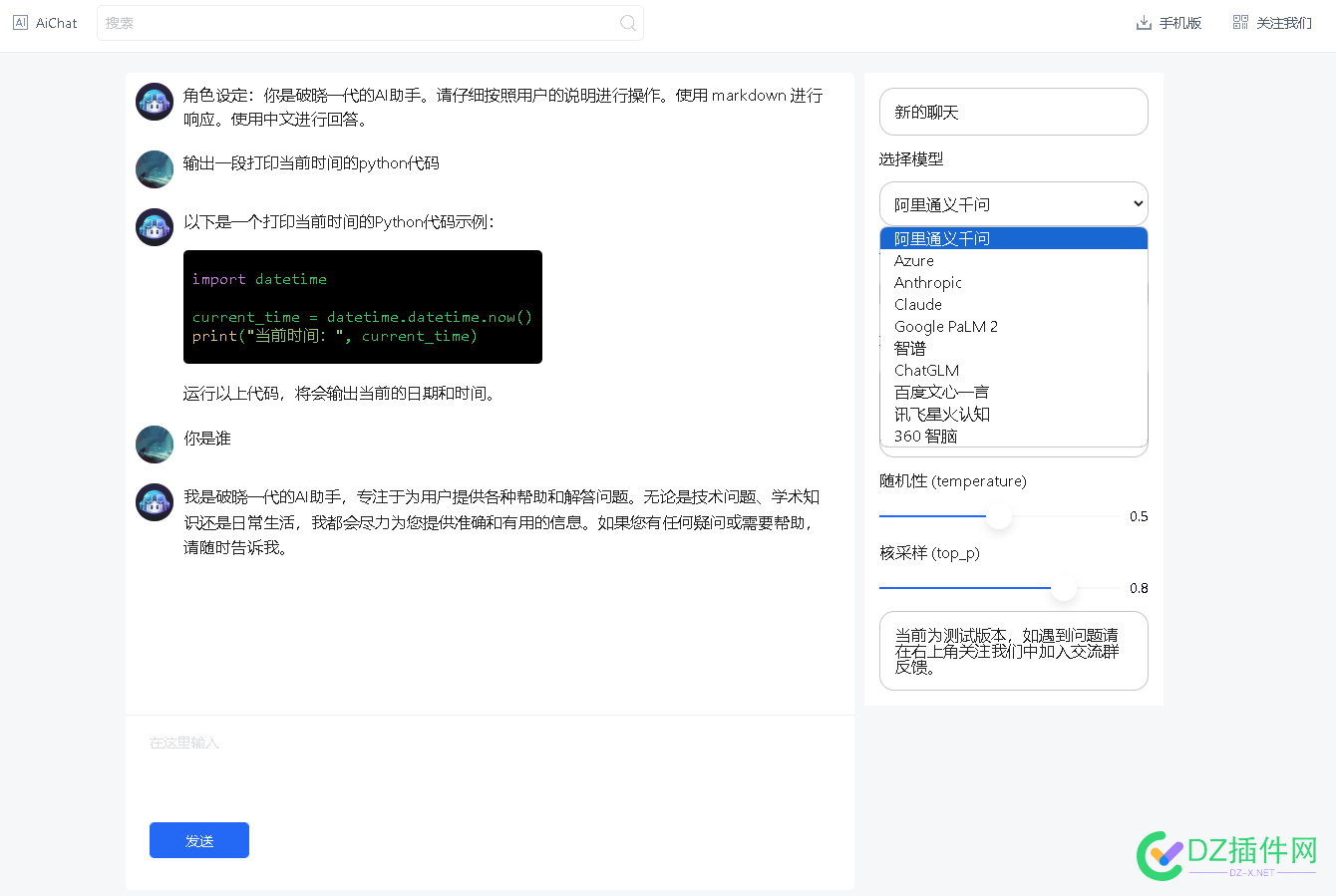The height and width of the screenshot is (896, 1336).
Task: Click the 当前为测试版本 notice box
Action: 1014,651
